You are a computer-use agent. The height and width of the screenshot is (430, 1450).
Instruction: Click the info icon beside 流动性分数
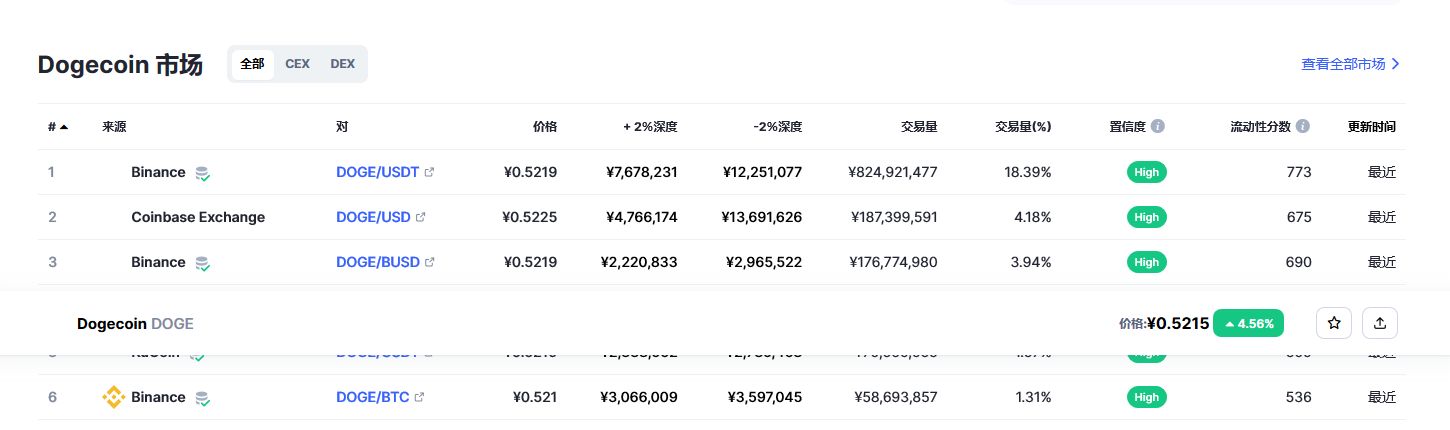(x=1303, y=127)
